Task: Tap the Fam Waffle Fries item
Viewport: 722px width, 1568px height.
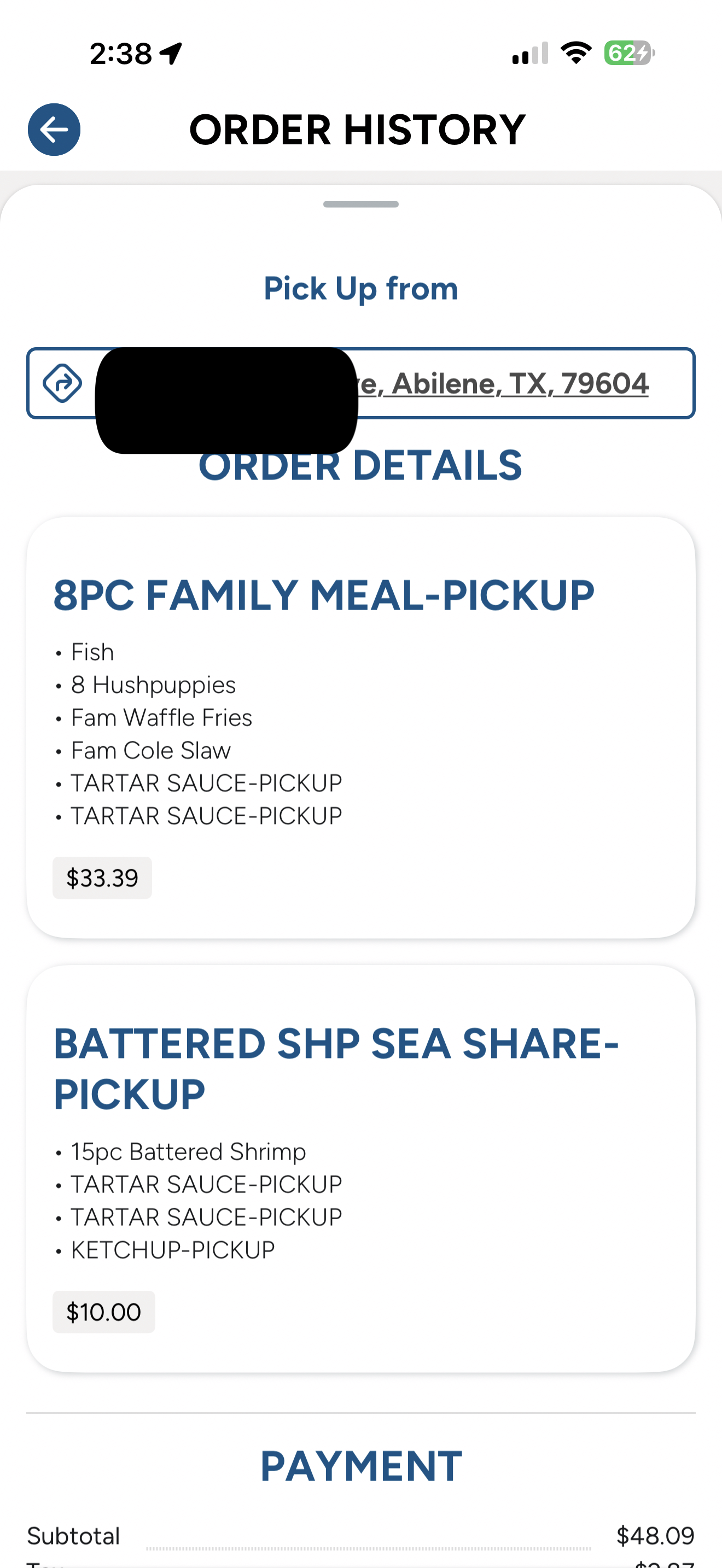Action: click(x=161, y=718)
